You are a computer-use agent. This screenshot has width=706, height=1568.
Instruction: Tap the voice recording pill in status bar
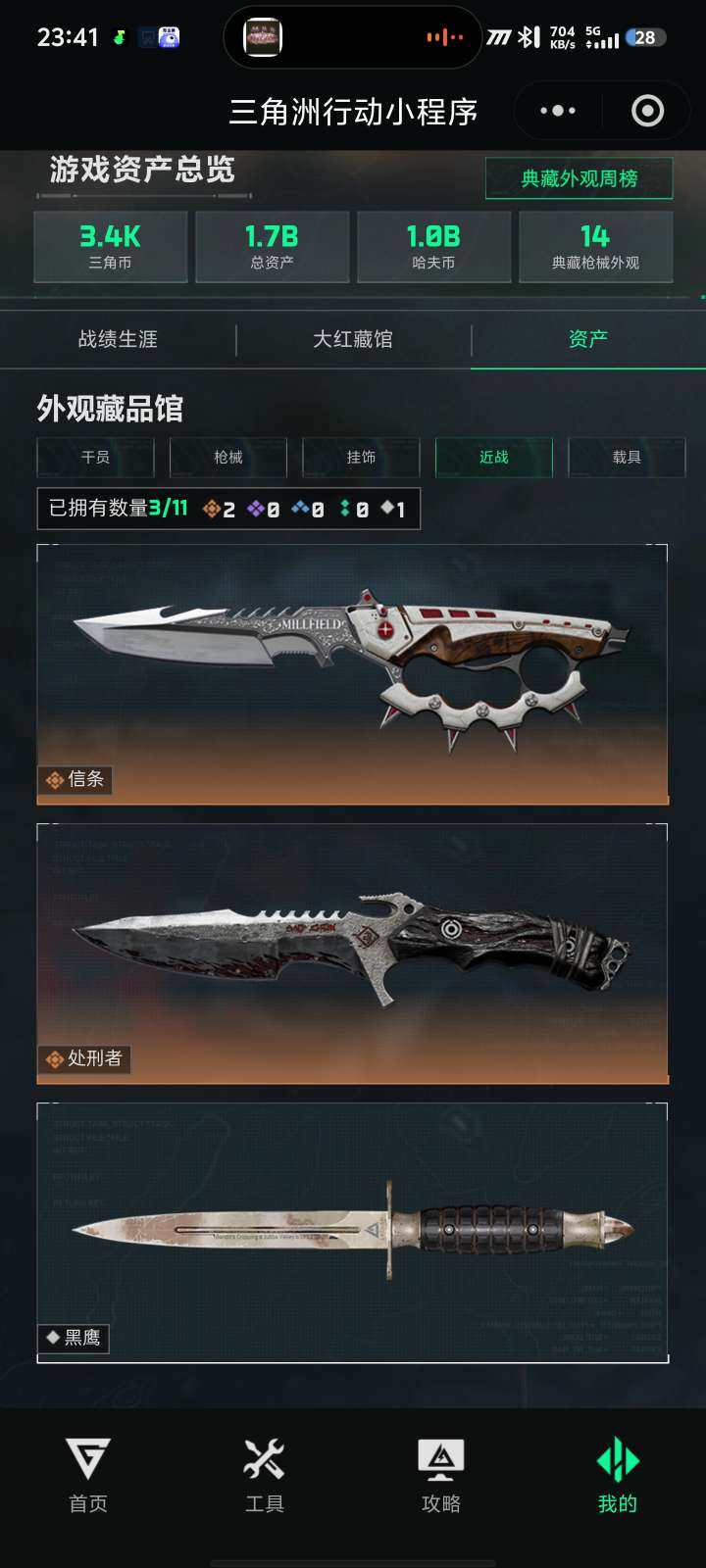(352, 37)
